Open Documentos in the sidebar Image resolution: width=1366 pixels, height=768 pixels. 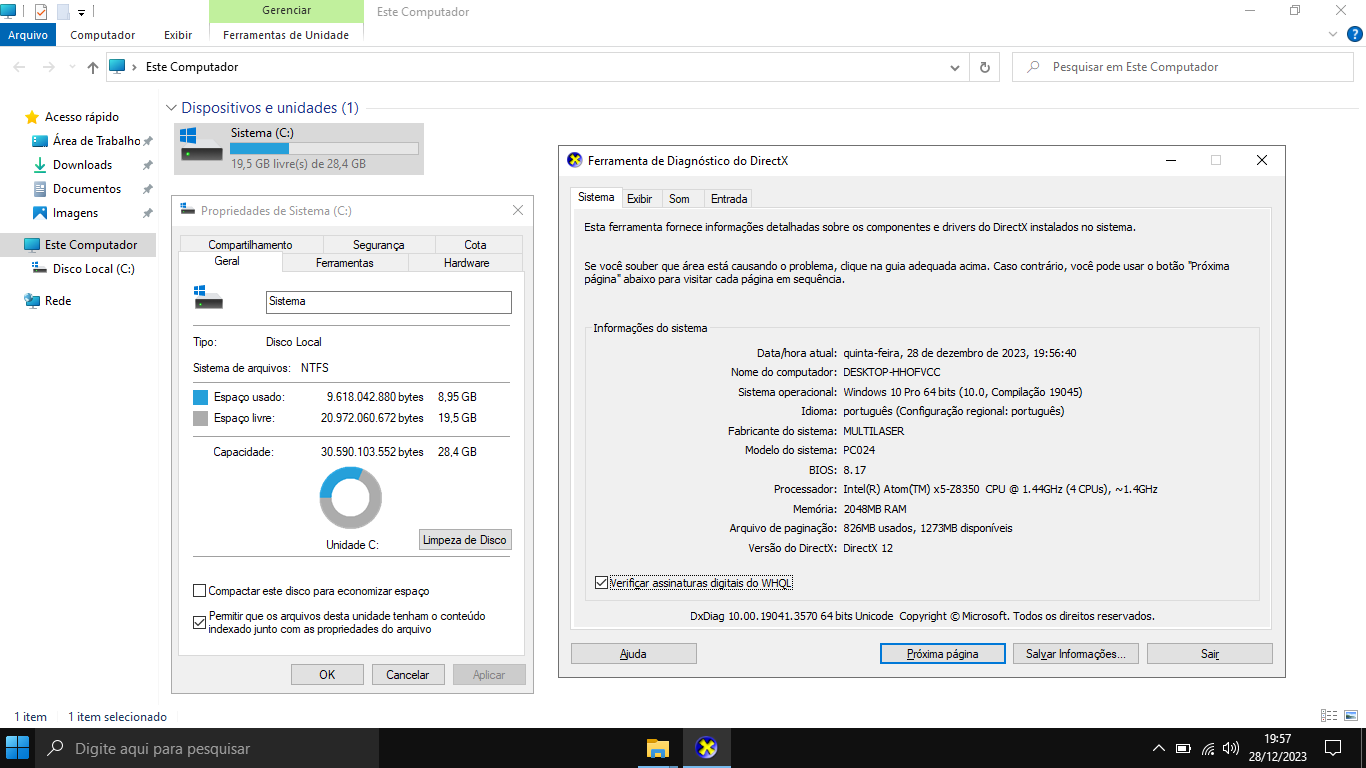(x=87, y=189)
